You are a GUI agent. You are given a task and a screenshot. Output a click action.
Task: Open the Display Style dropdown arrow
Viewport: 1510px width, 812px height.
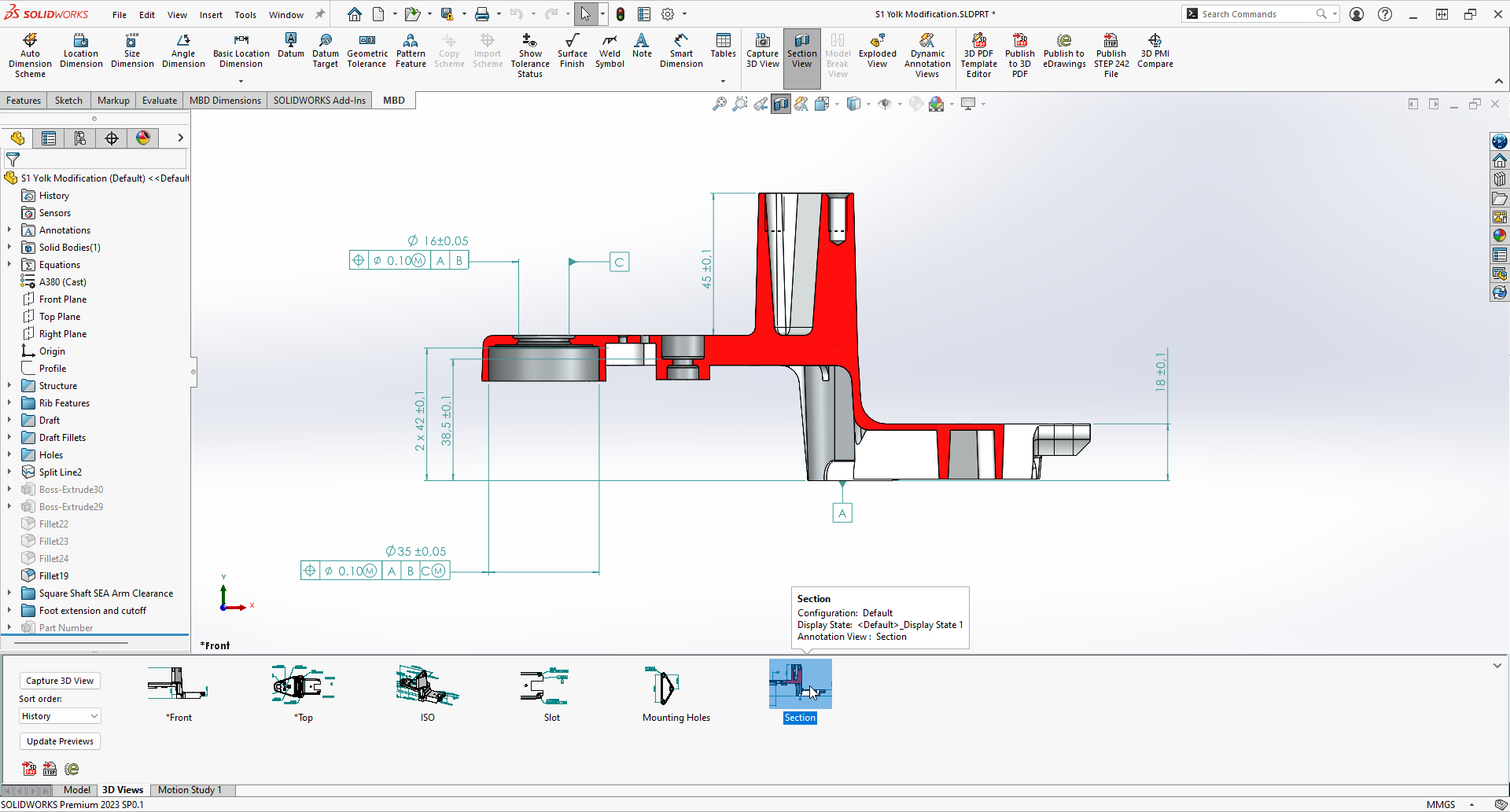click(x=868, y=103)
